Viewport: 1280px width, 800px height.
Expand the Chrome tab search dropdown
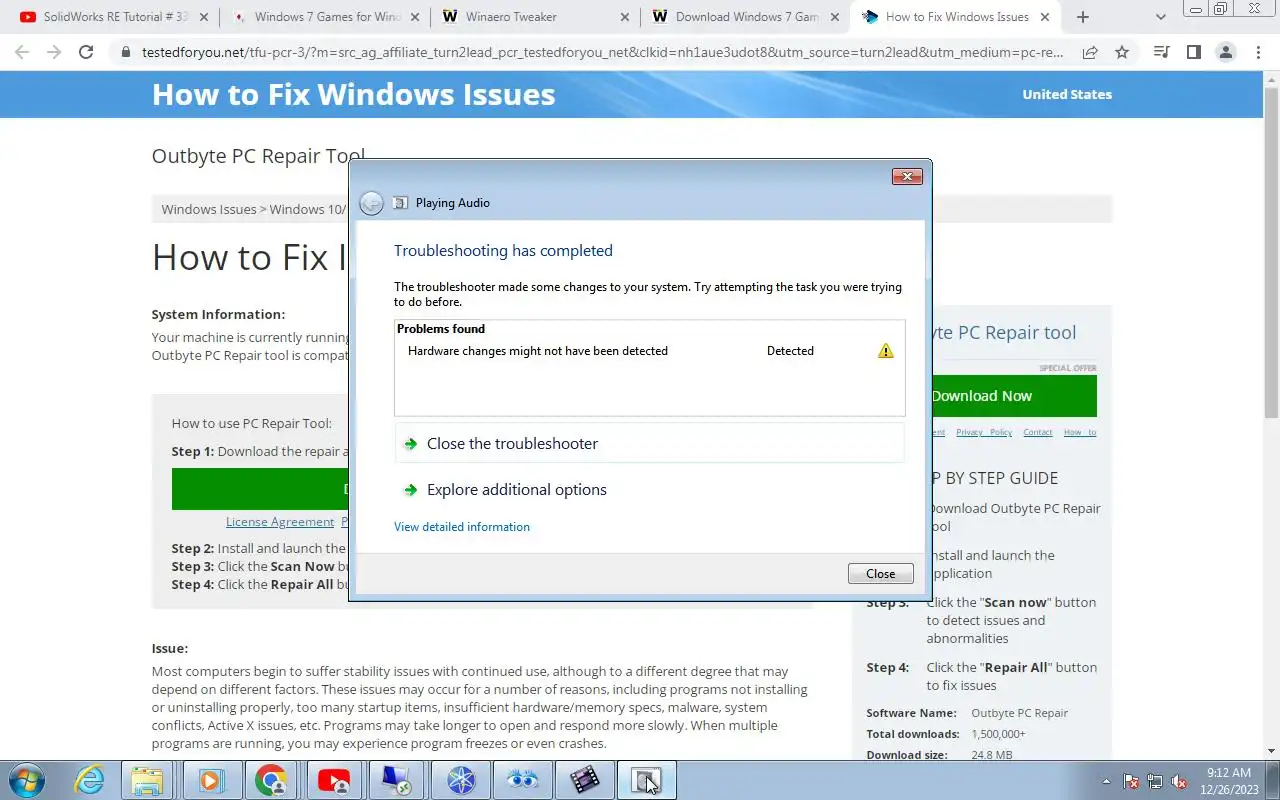click(1161, 17)
